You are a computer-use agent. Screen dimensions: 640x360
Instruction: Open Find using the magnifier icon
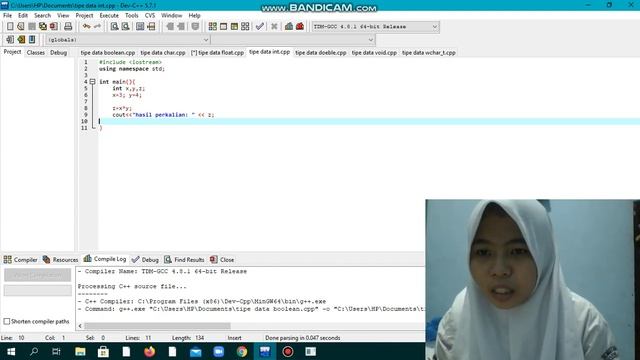(x=115, y=27)
